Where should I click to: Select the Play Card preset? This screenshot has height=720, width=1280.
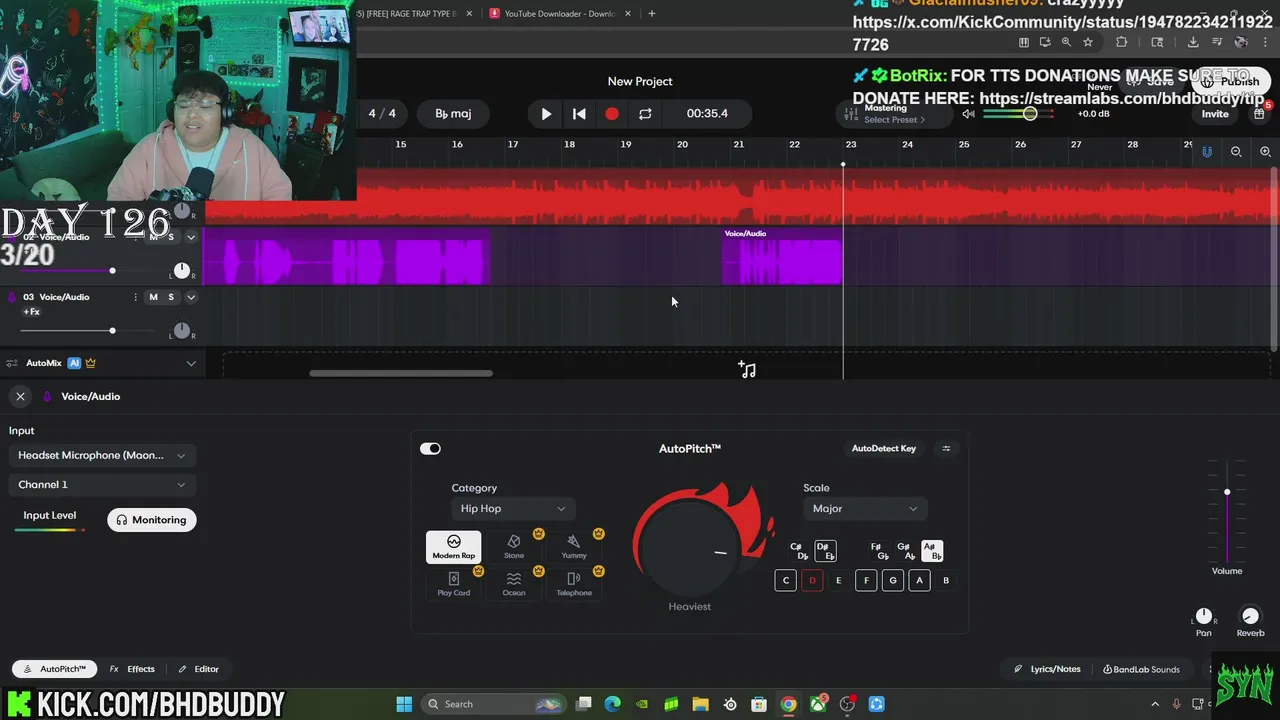click(453, 584)
